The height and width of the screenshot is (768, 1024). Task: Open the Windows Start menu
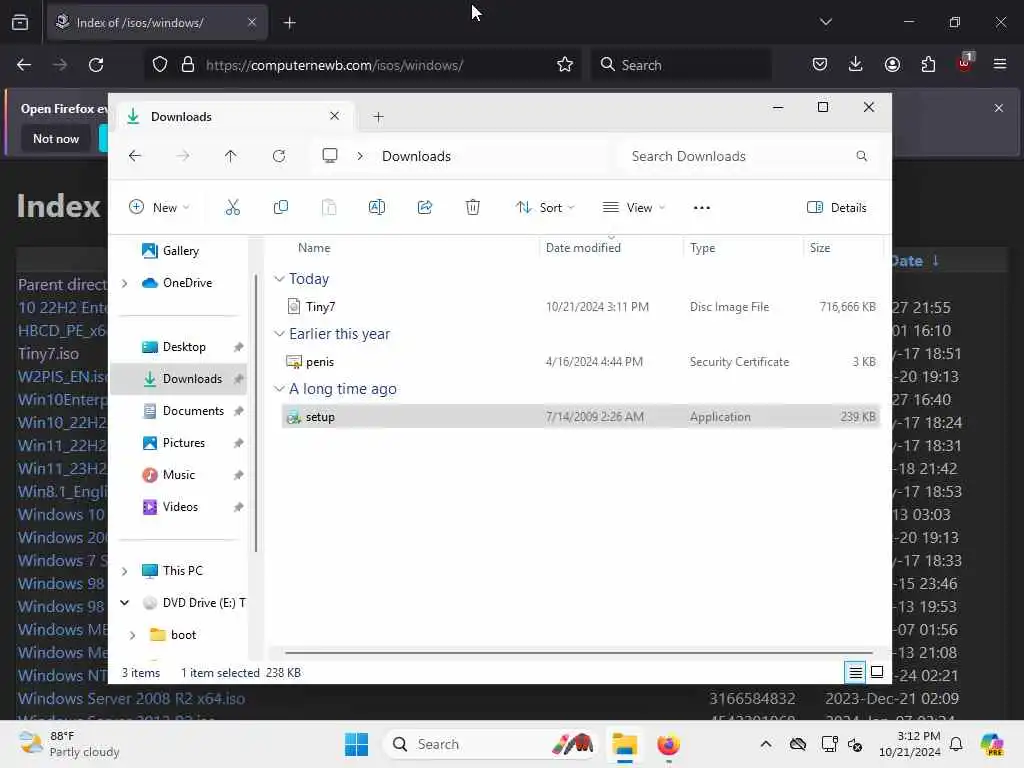tap(357, 744)
